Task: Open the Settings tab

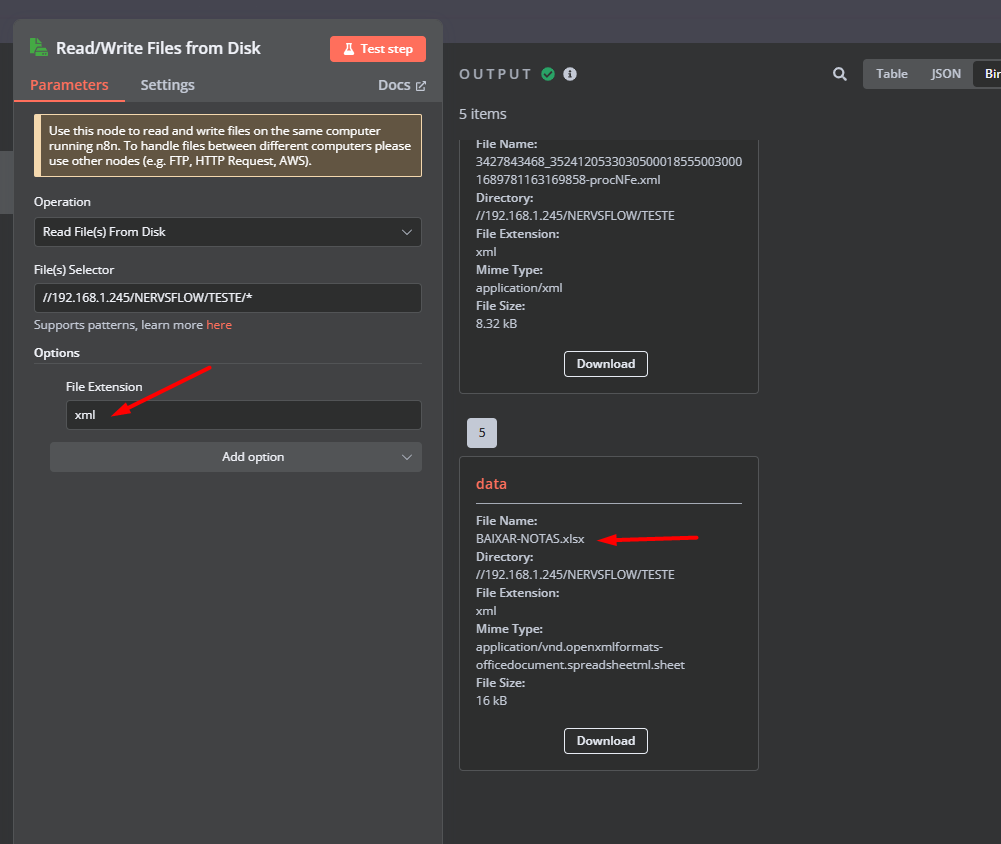Action: click(x=167, y=85)
